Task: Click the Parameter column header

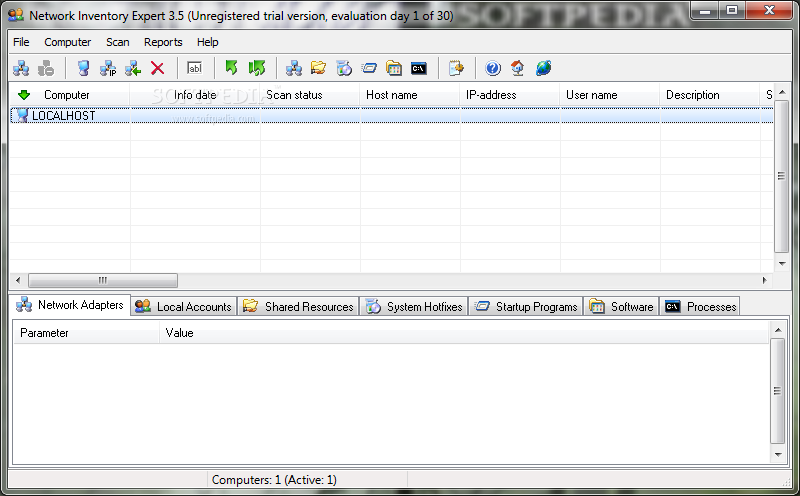Action: tap(86, 333)
